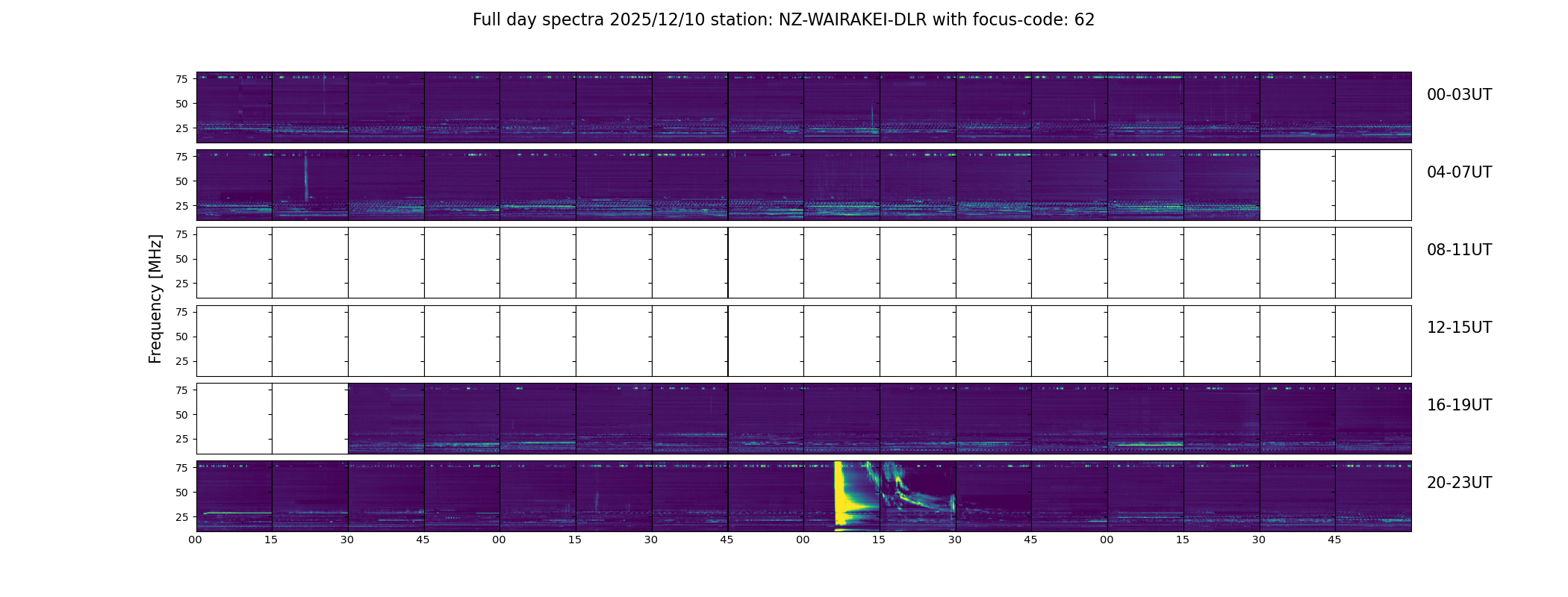This screenshot has height=597, width=1568.
Task: Click the first empty white panel in the 12-15UT row
Action: [234, 340]
